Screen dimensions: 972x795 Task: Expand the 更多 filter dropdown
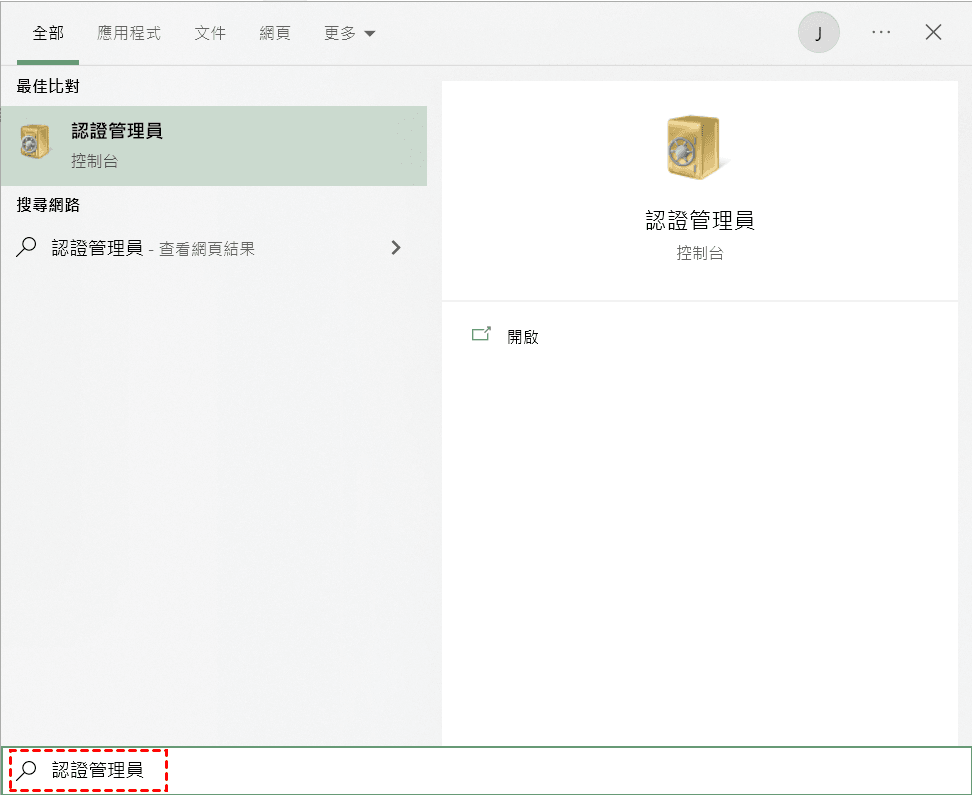click(x=349, y=33)
